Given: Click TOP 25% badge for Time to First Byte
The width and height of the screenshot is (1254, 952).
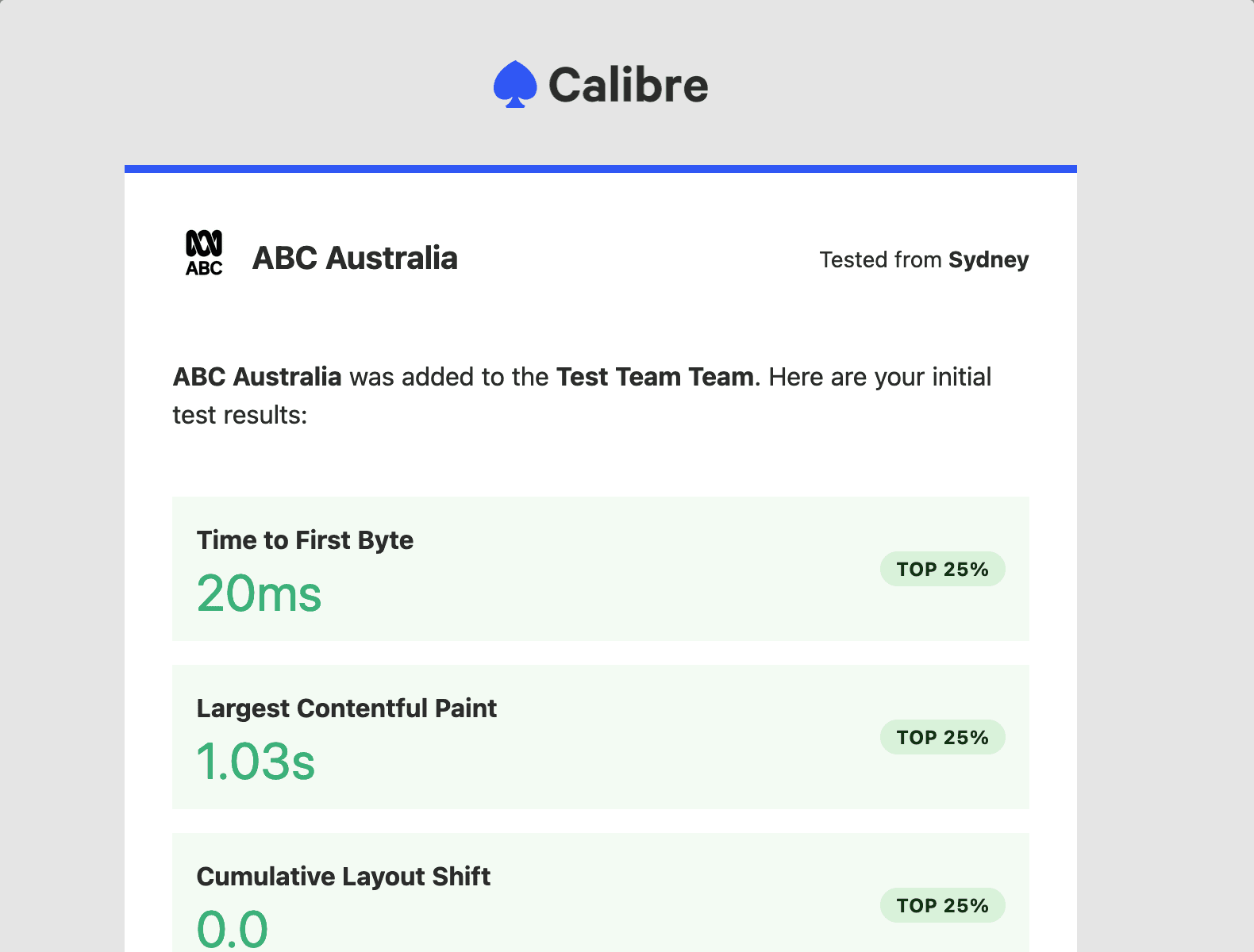Looking at the screenshot, I should pos(942,570).
